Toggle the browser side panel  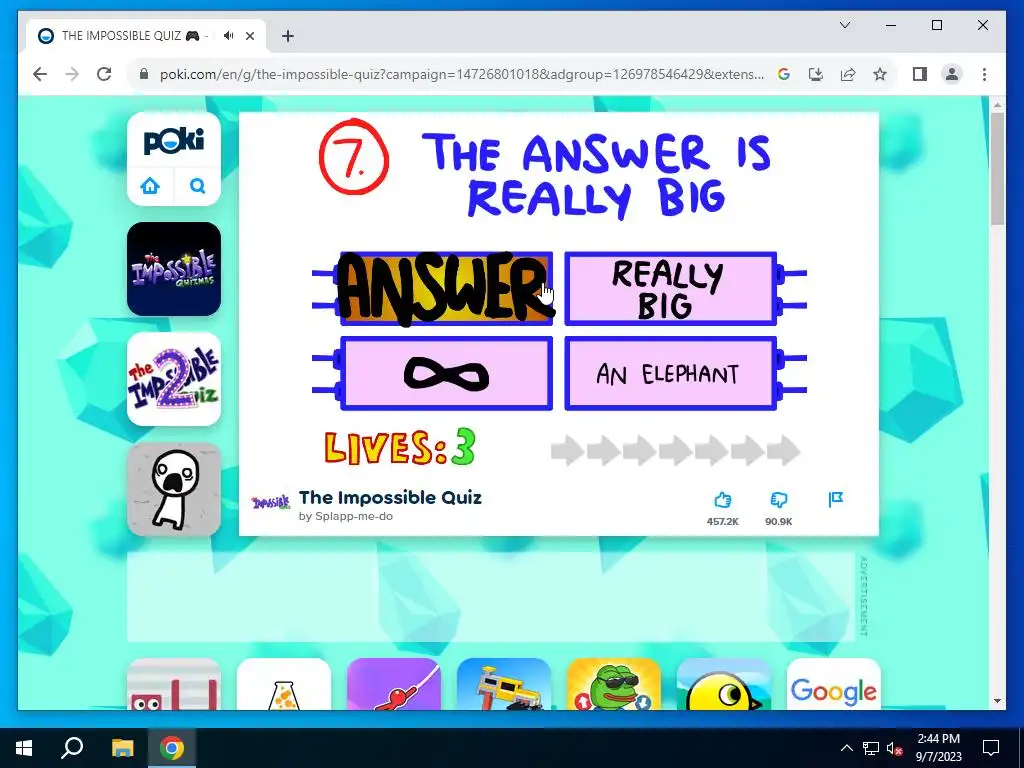[x=920, y=74]
